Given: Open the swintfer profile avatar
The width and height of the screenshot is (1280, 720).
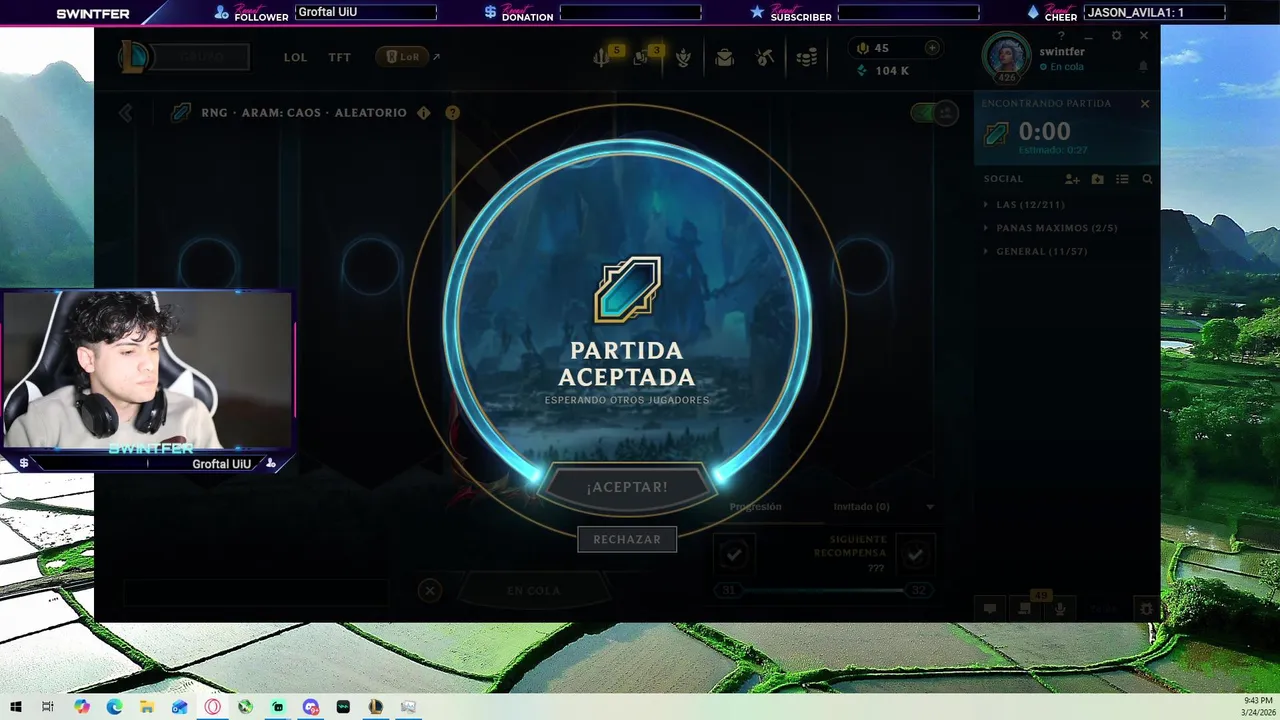Looking at the screenshot, I should click(x=1006, y=58).
